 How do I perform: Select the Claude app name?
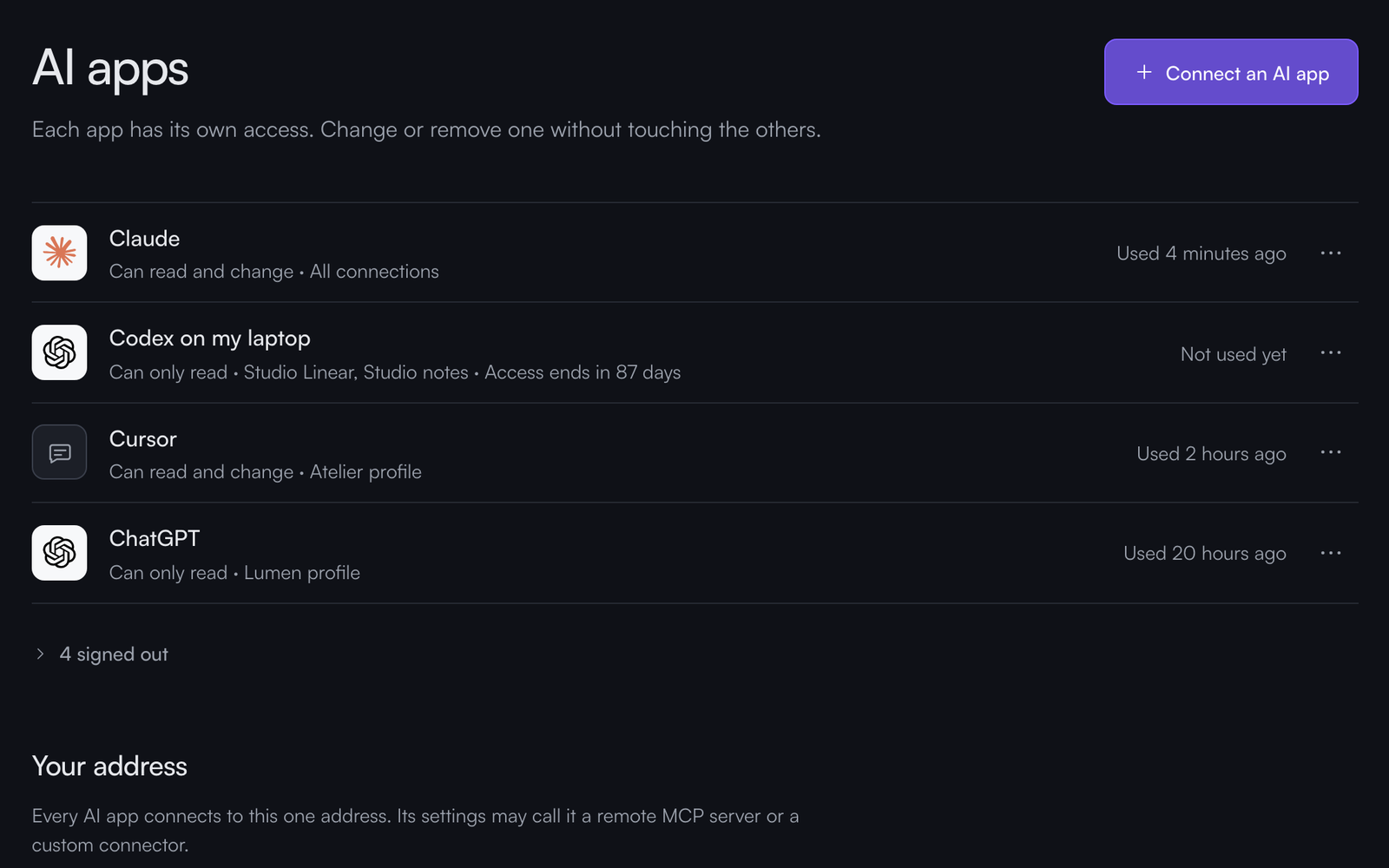pyautogui.click(x=144, y=239)
